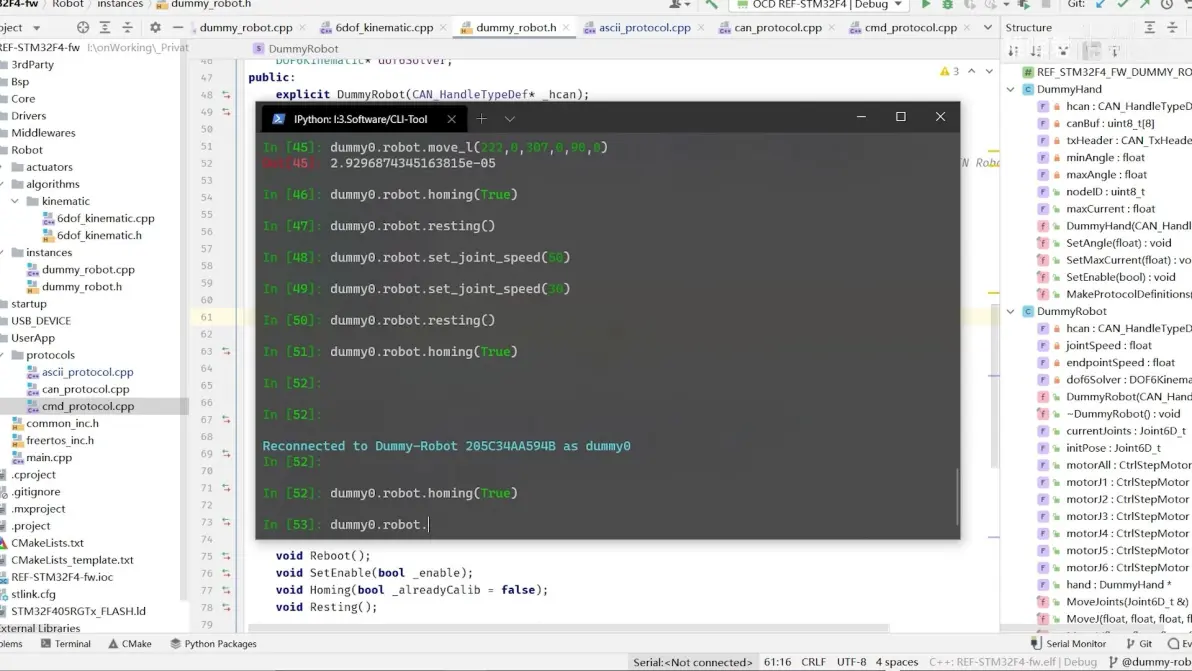Open main.cpp in Project tree
This screenshot has height=671, width=1192.
coord(49,457)
